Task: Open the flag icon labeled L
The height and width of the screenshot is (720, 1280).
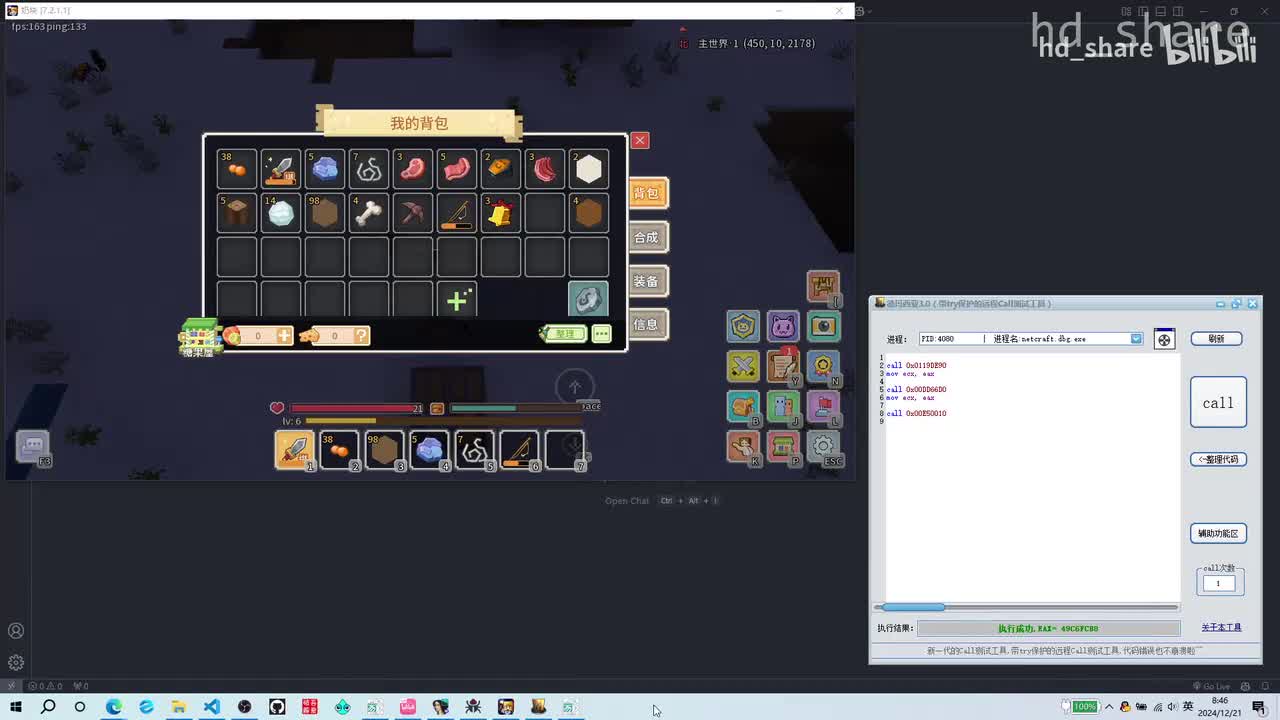Action: coord(823,406)
